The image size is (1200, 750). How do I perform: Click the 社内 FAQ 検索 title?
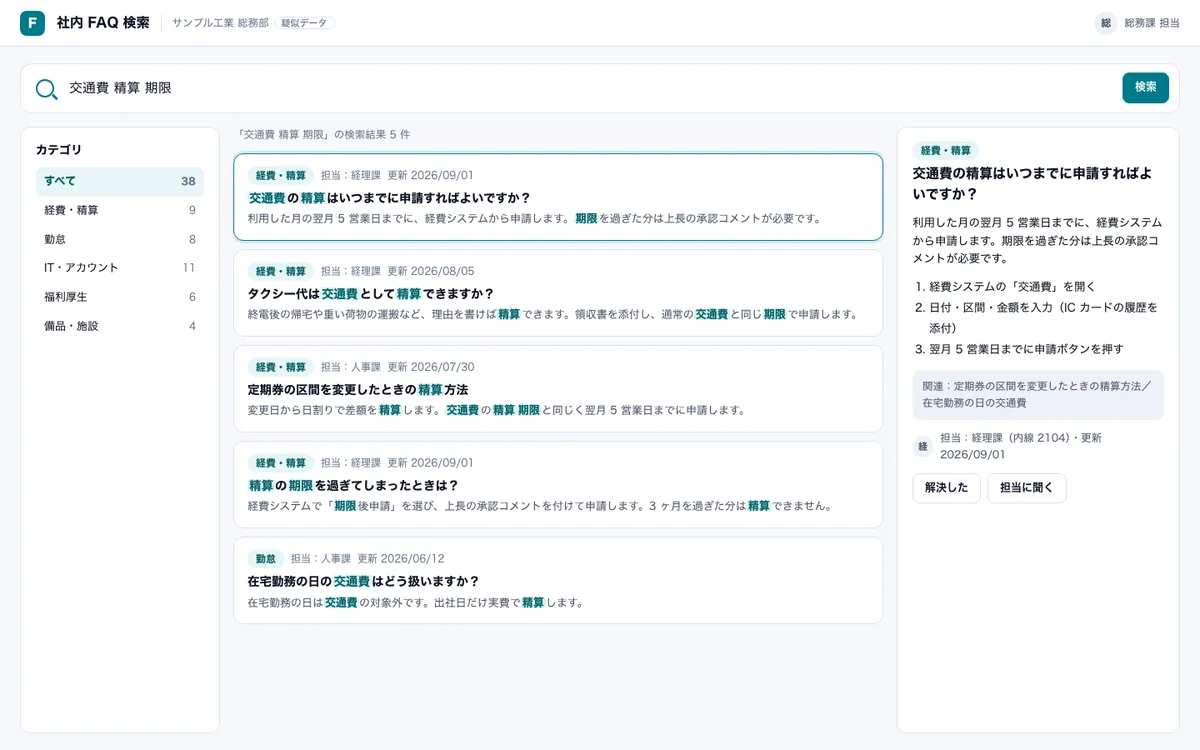coord(103,23)
